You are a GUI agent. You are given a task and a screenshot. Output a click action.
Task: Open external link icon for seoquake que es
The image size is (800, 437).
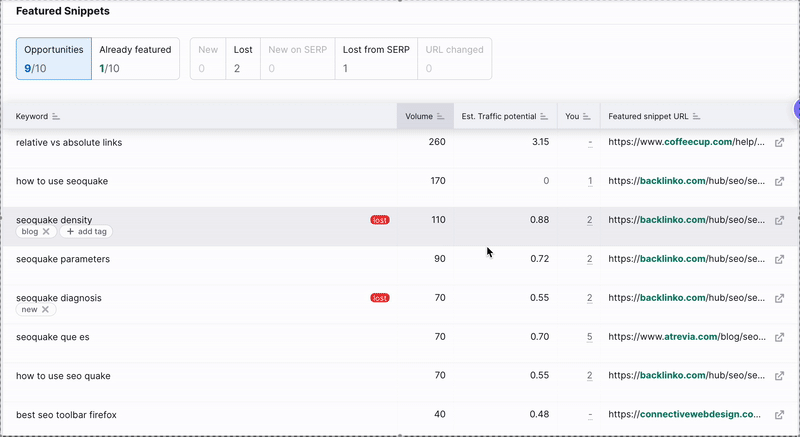coord(780,337)
